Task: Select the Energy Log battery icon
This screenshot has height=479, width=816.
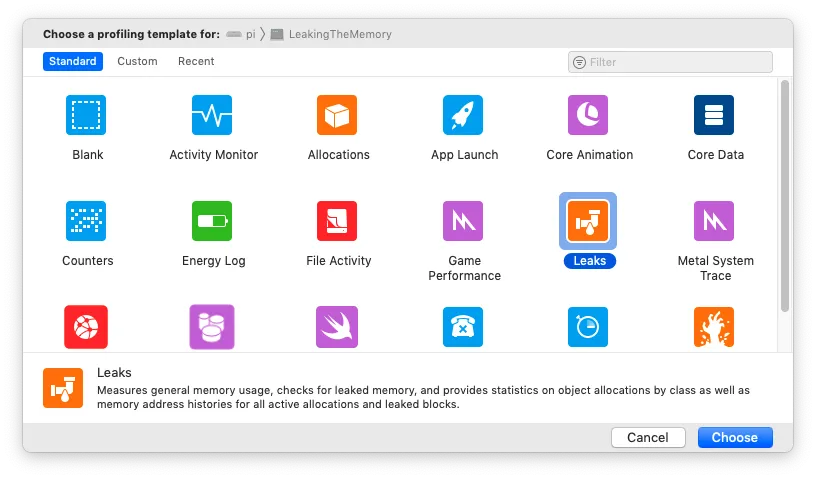Action: coord(212,221)
